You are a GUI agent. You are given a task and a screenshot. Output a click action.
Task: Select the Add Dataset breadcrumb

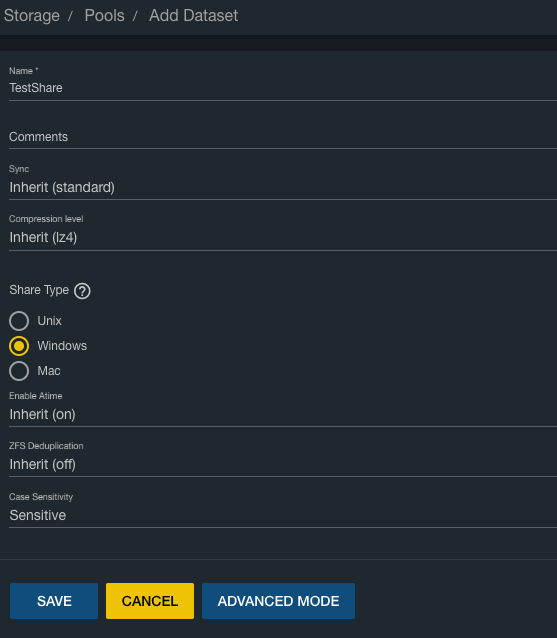click(x=193, y=15)
